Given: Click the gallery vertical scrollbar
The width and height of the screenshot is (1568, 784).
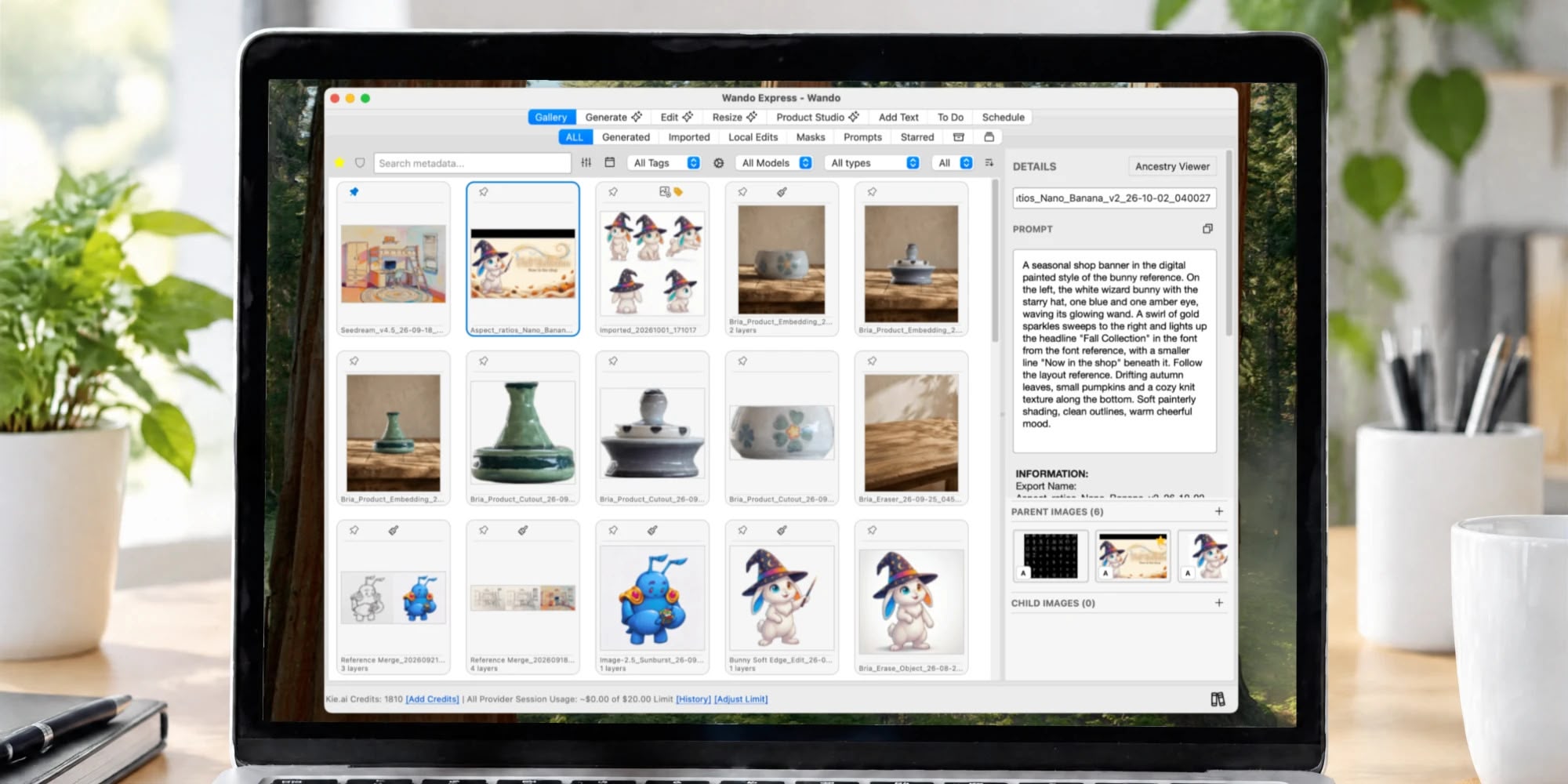Looking at the screenshot, I should coord(995,260).
